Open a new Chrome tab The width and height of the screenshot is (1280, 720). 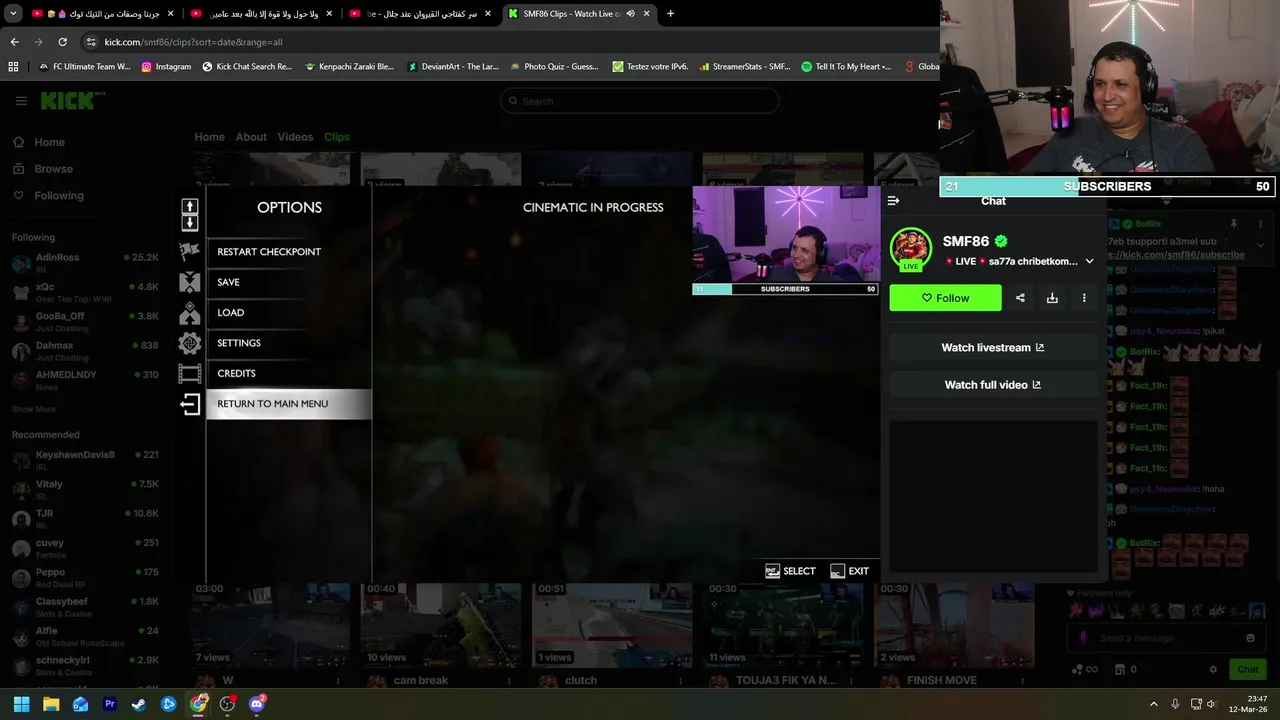670,14
